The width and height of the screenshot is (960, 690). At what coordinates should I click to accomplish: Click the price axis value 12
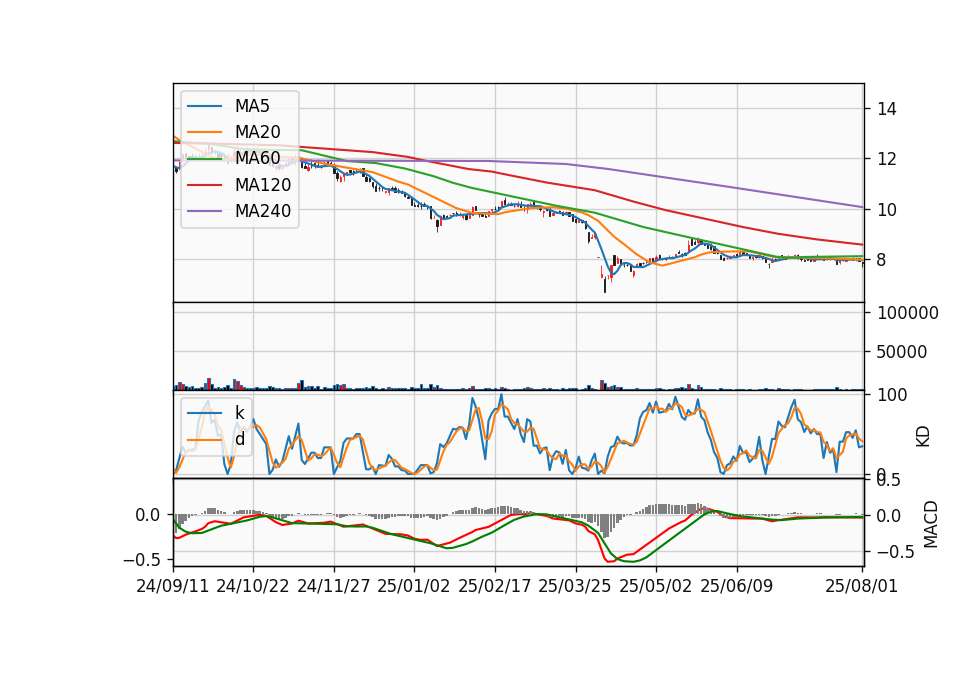click(x=887, y=159)
